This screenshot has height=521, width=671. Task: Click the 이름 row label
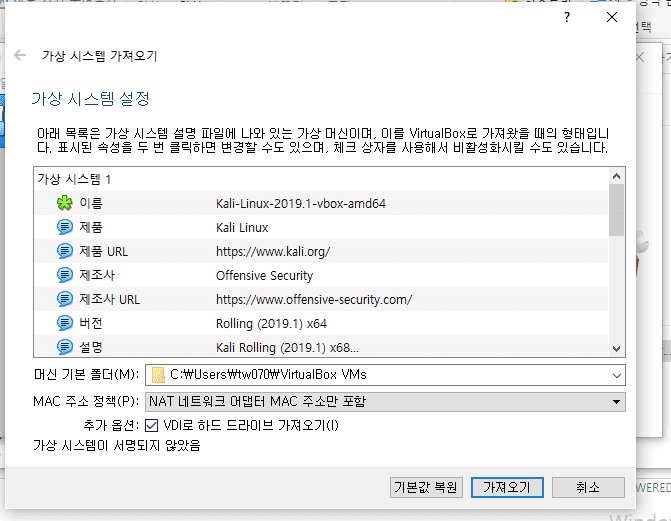pyautogui.click(x=91, y=203)
